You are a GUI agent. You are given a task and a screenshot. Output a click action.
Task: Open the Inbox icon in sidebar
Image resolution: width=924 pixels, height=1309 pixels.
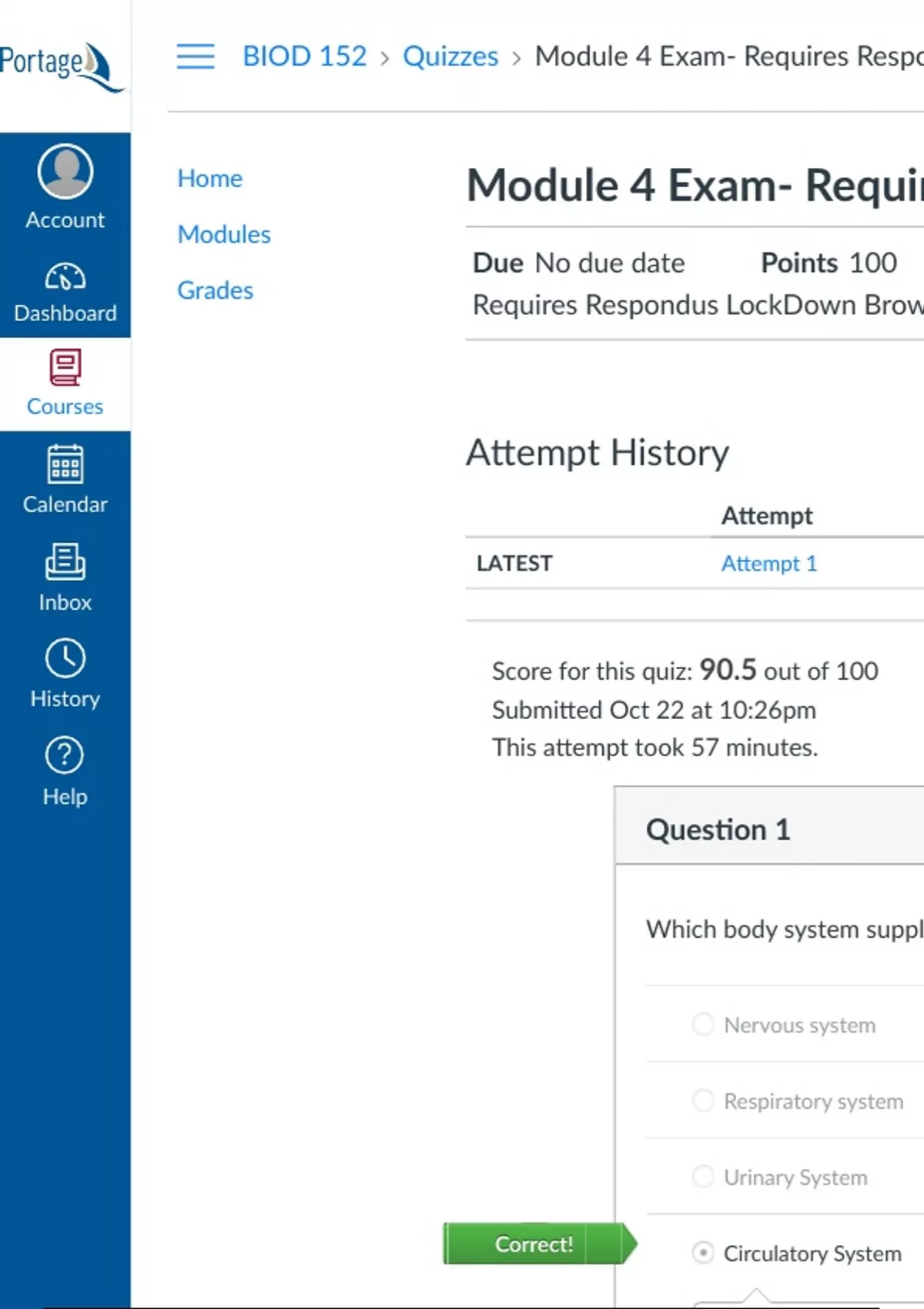(65, 562)
